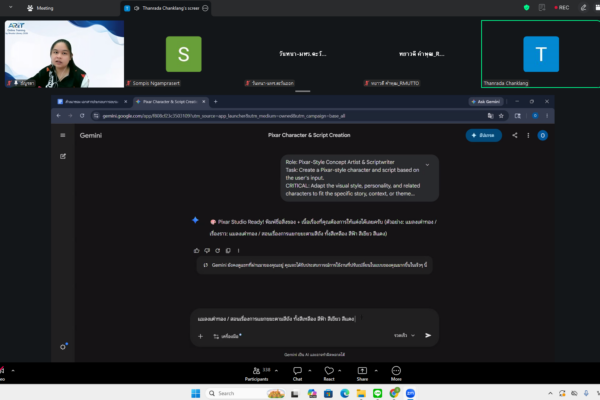Click inside the Gemini prompt text field
The image size is (600, 400).
(x=276, y=318)
